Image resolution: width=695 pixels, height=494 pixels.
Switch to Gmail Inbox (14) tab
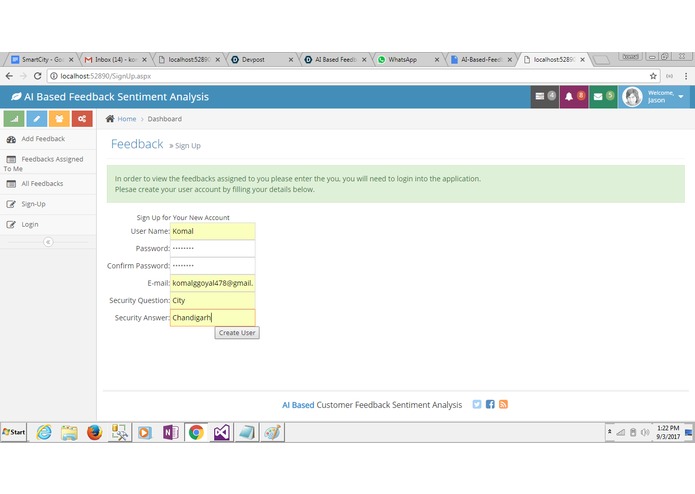point(115,59)
